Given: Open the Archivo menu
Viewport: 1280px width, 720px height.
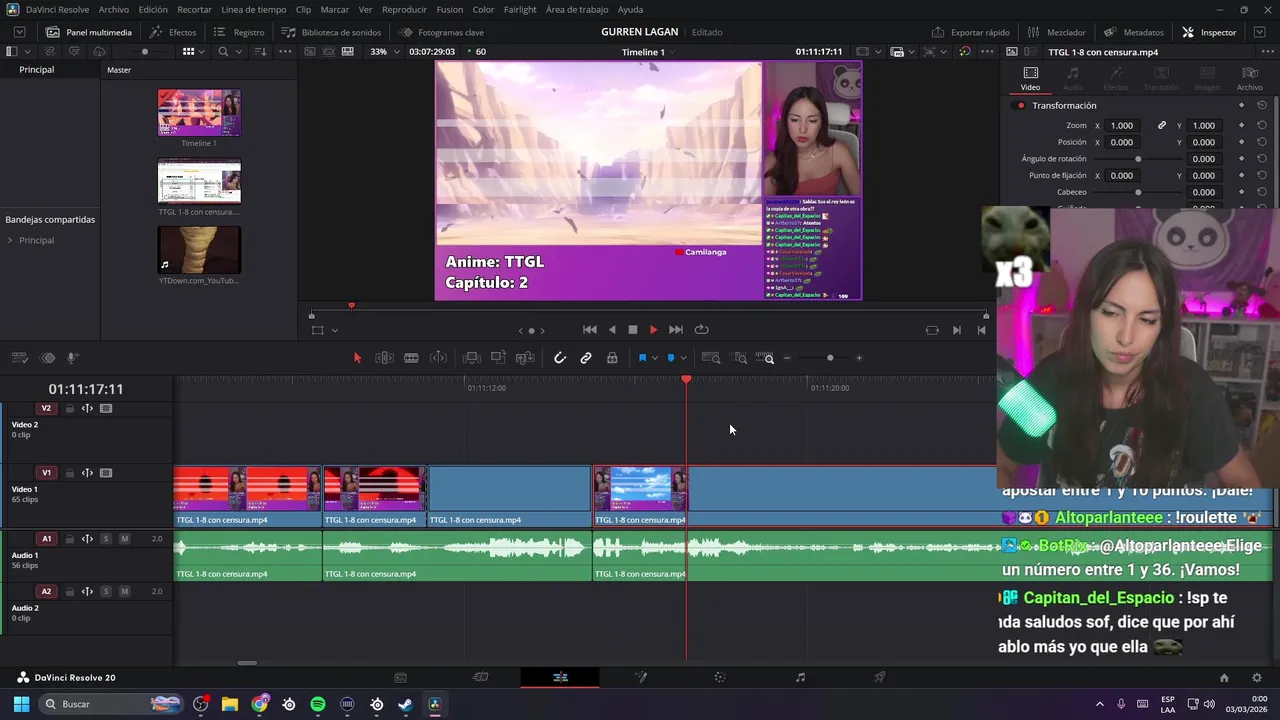Looking at the screenshot, I should [113, 9].
